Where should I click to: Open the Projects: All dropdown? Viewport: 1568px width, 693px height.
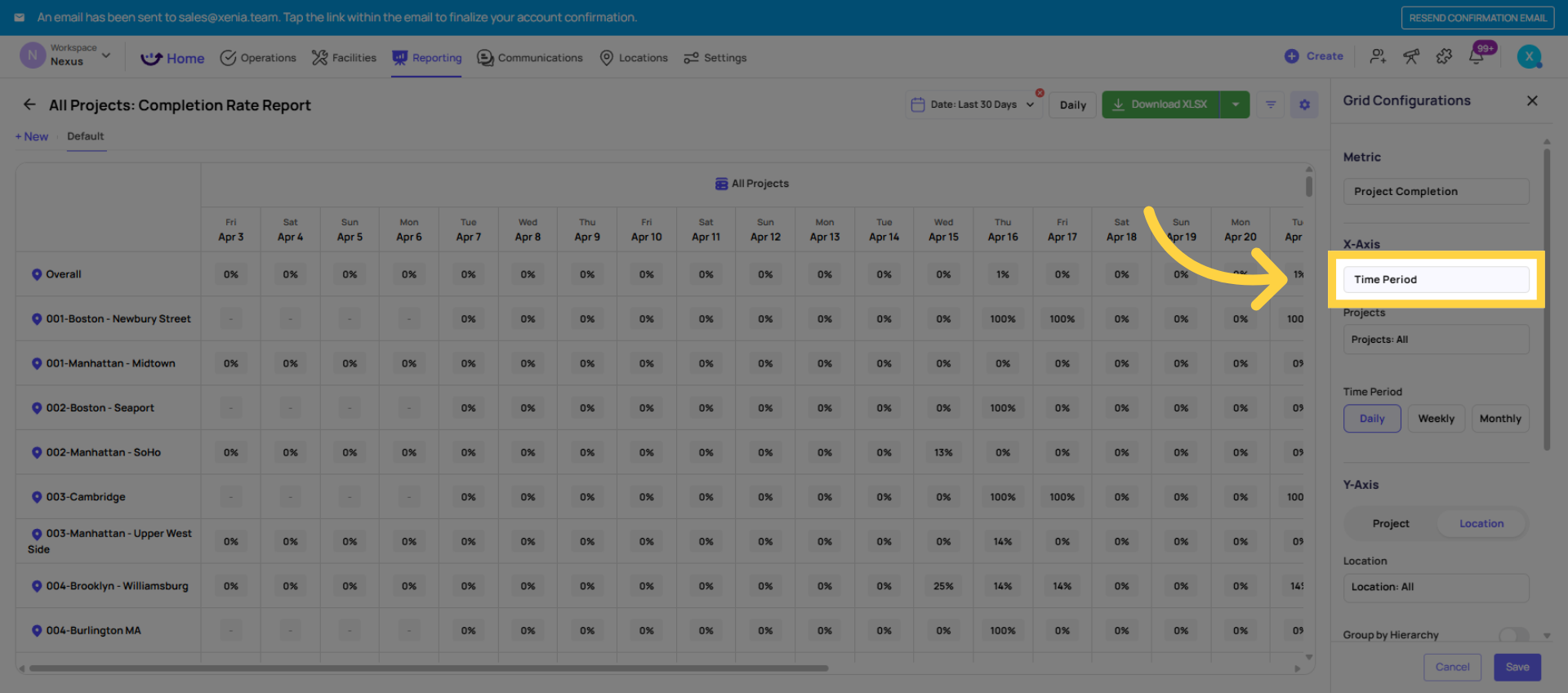[x=1436, y=340]
